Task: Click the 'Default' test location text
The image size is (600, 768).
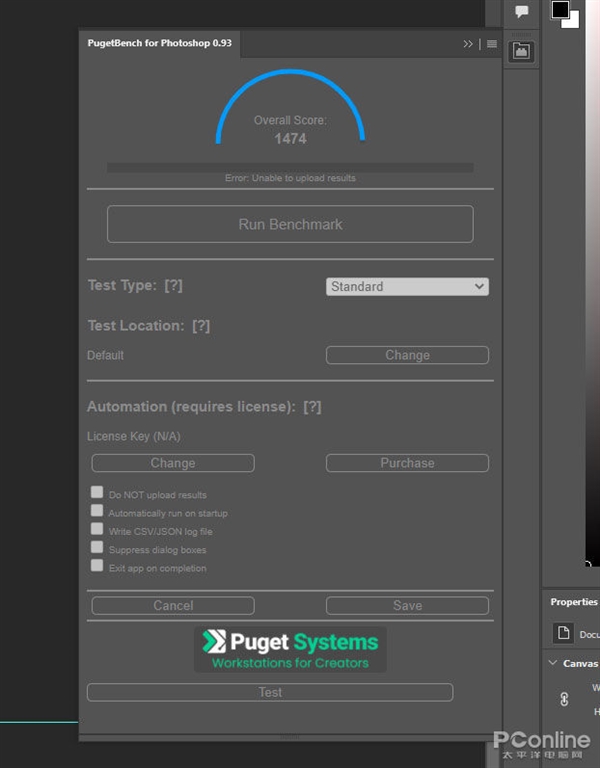Action: click(105, 355)
